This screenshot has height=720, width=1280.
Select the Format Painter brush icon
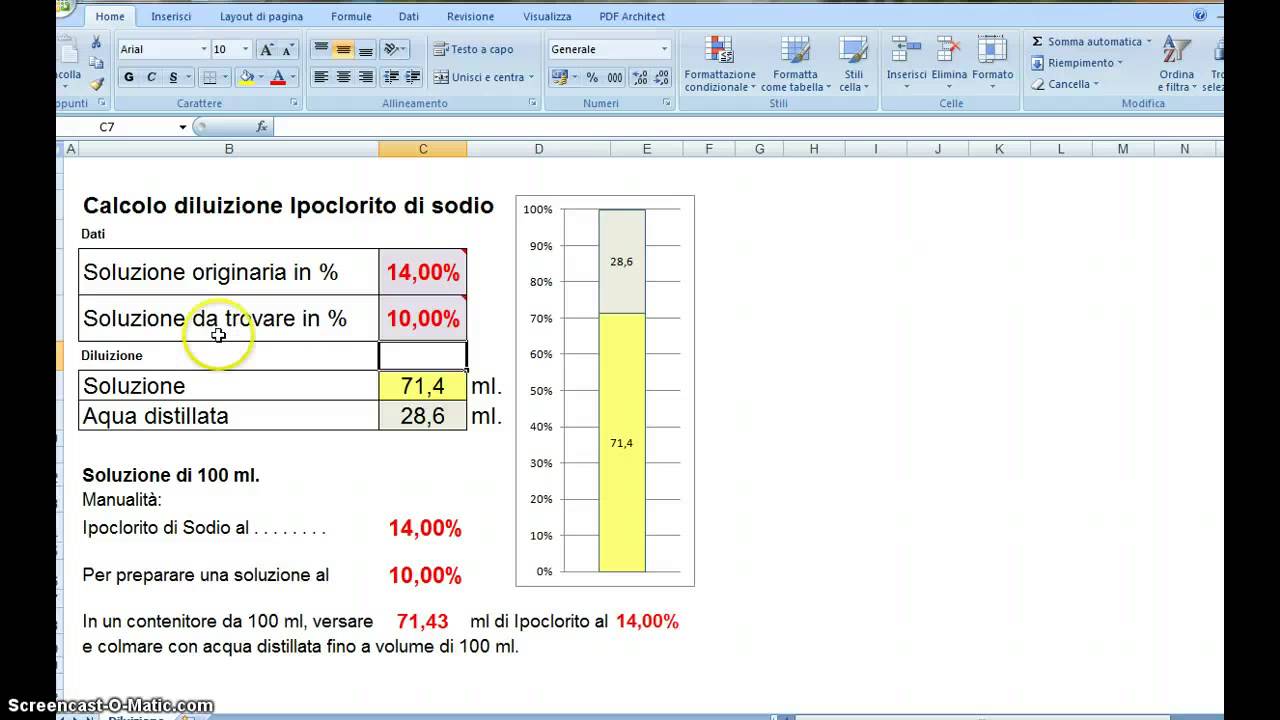[96, 84]
